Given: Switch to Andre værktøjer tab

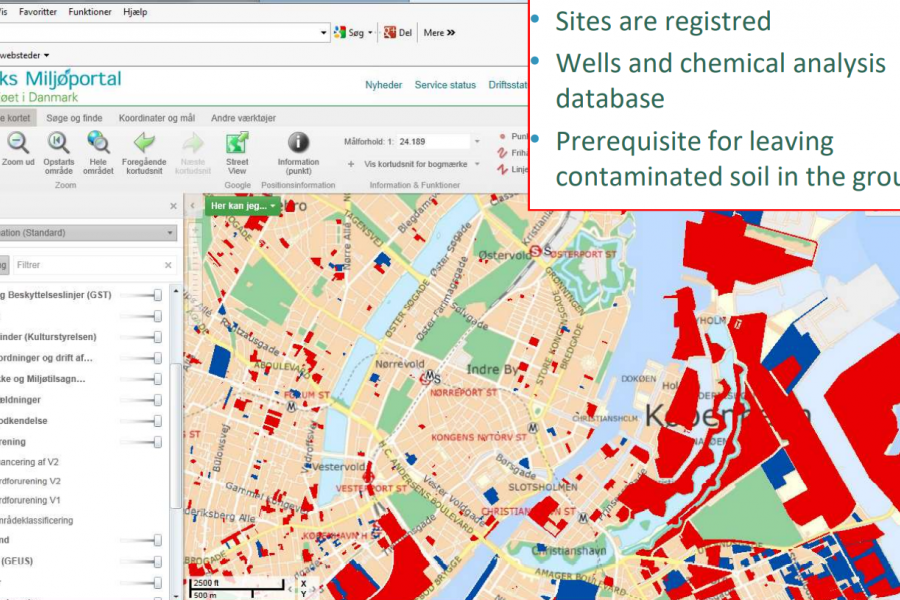Looking at the screenshot, I should pos(243,118).
